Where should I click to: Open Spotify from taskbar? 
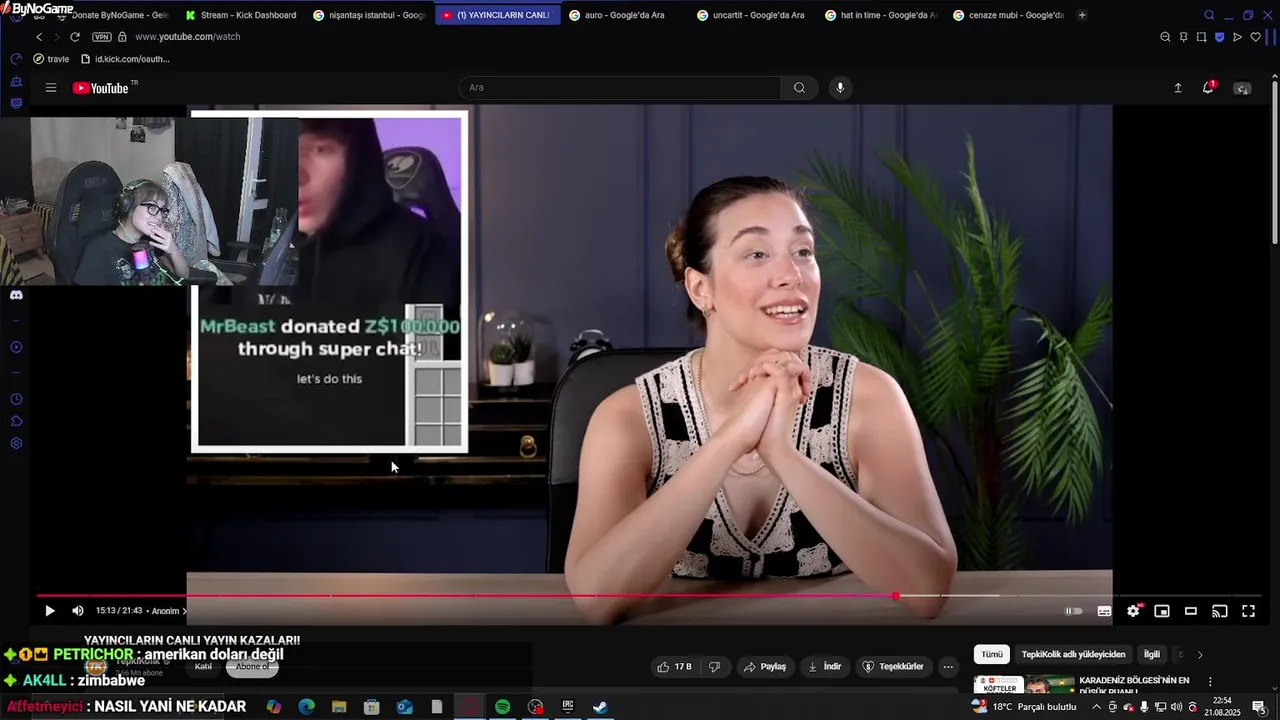[503, 707]
